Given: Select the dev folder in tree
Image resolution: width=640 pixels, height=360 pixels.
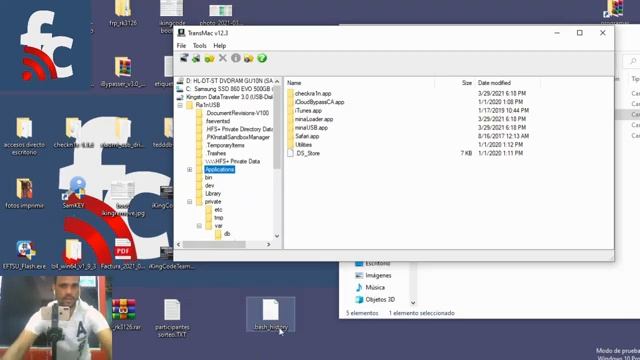Looking at the screenshot, I should pyautogui.click(x=209, y=186).
